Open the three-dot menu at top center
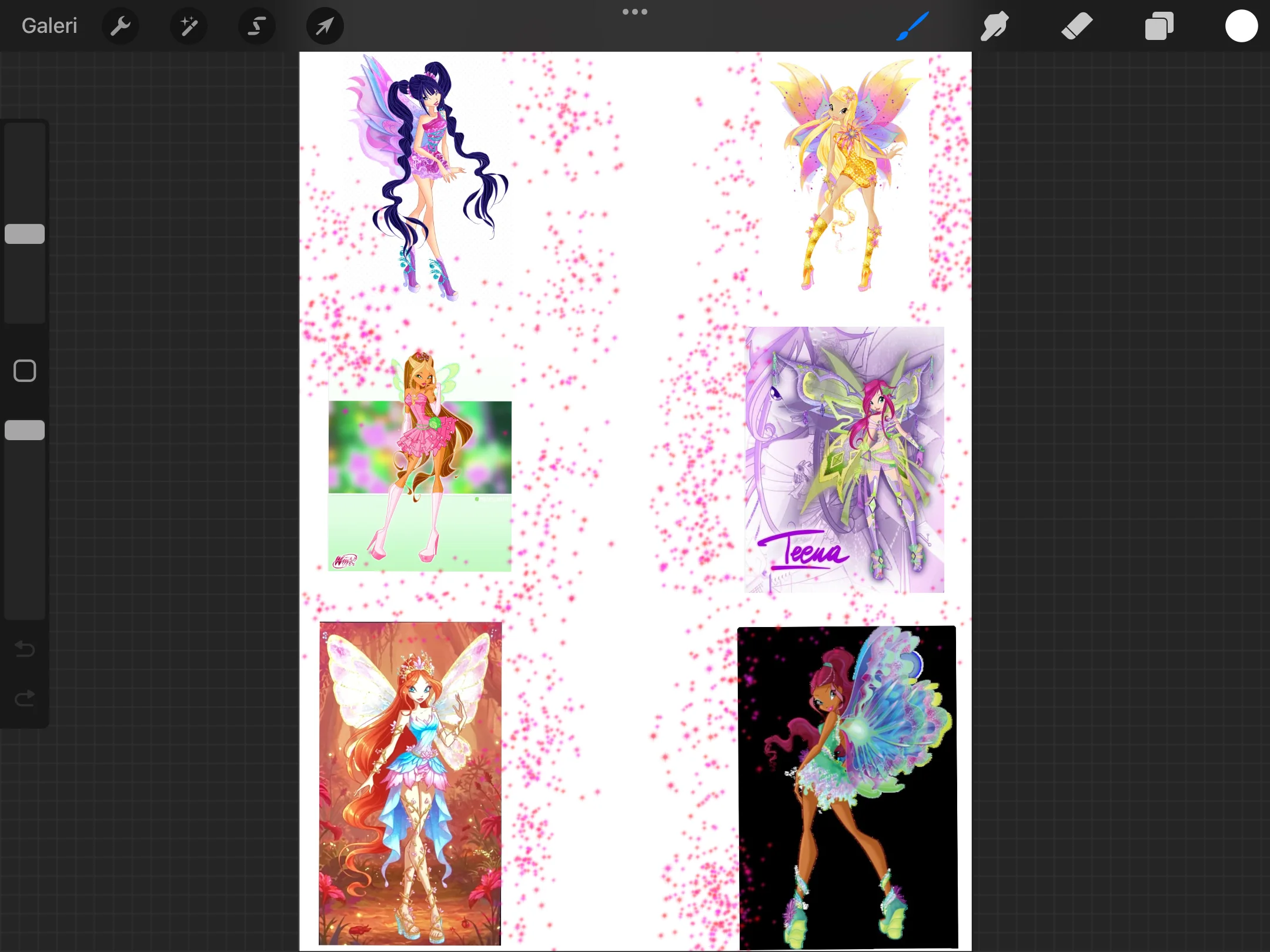 pyautogui.click(x=635, y=12)
